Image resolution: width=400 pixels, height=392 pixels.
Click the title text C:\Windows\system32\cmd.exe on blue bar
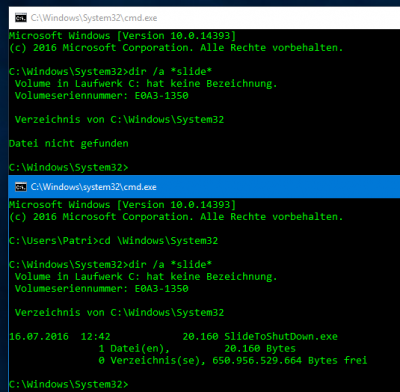point(94,187)
